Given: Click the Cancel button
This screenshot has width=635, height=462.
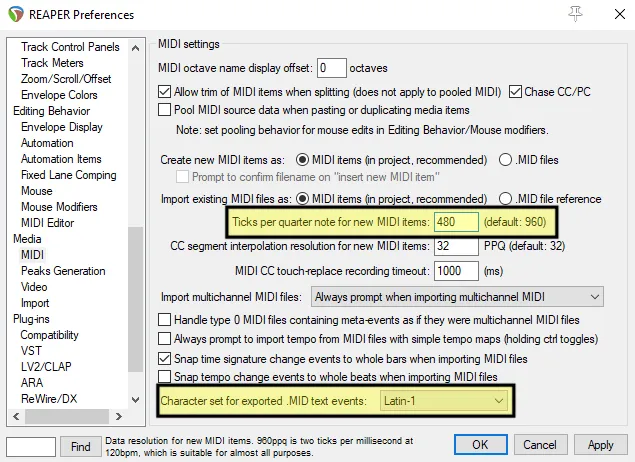Looking at the screenshot, I should pyautogui.click(x=540, y=445).
